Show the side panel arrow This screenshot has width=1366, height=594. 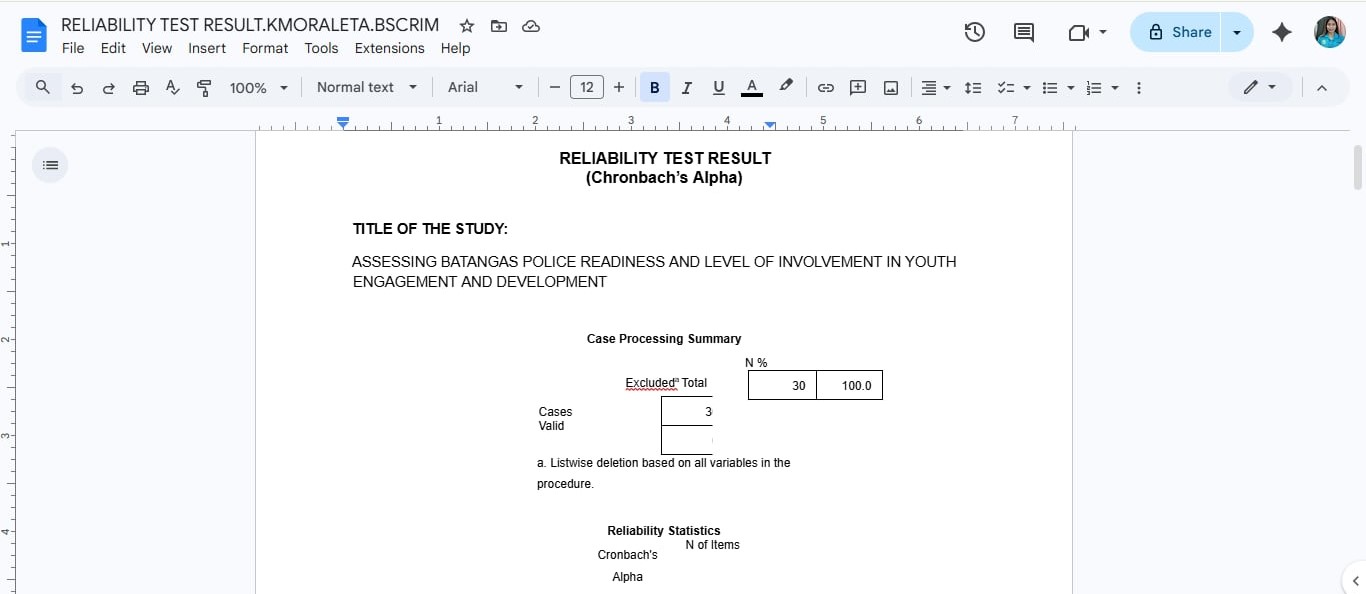click(x=1355, y=581)
